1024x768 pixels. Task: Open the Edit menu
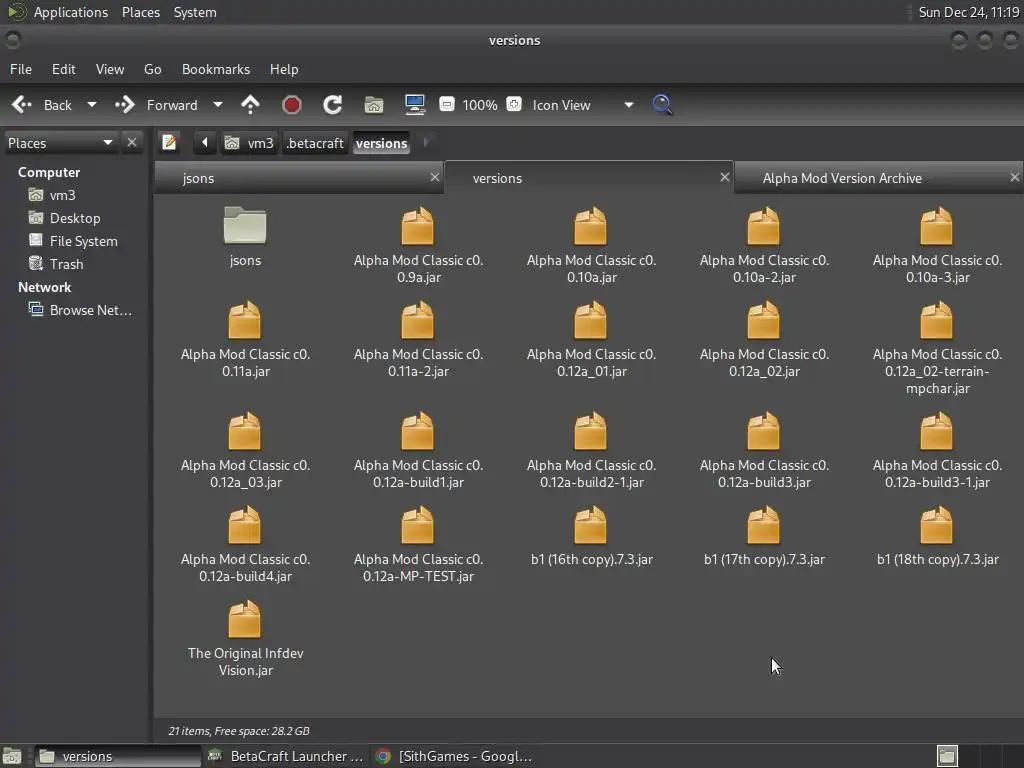[x=63, y=69]
